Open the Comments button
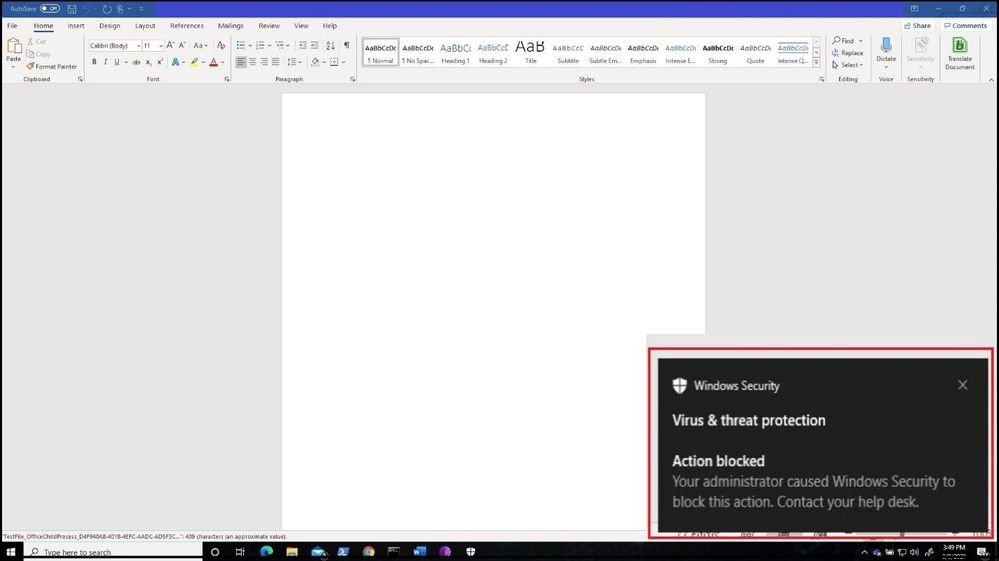This screenshot has height=561, width=999. [965, 26]
